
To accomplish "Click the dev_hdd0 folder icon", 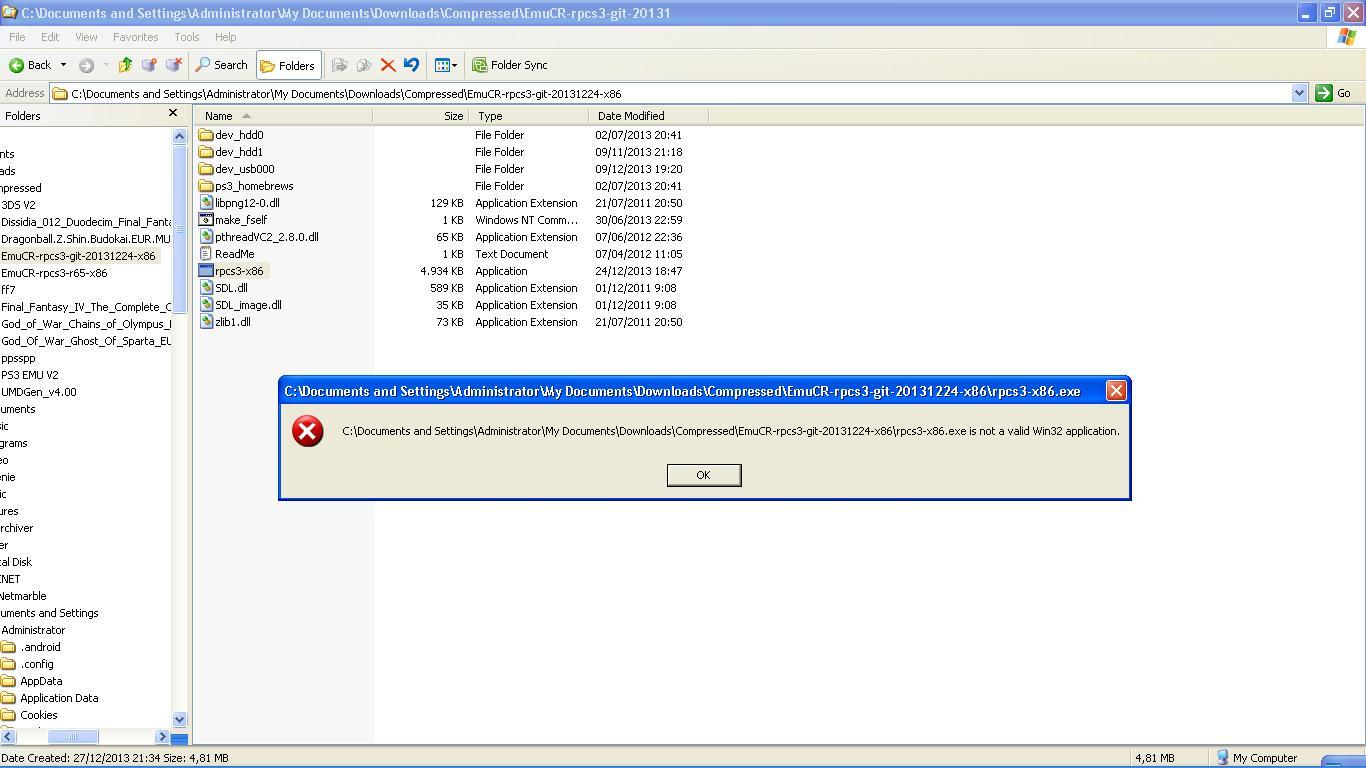I will [x=206, y=135].
